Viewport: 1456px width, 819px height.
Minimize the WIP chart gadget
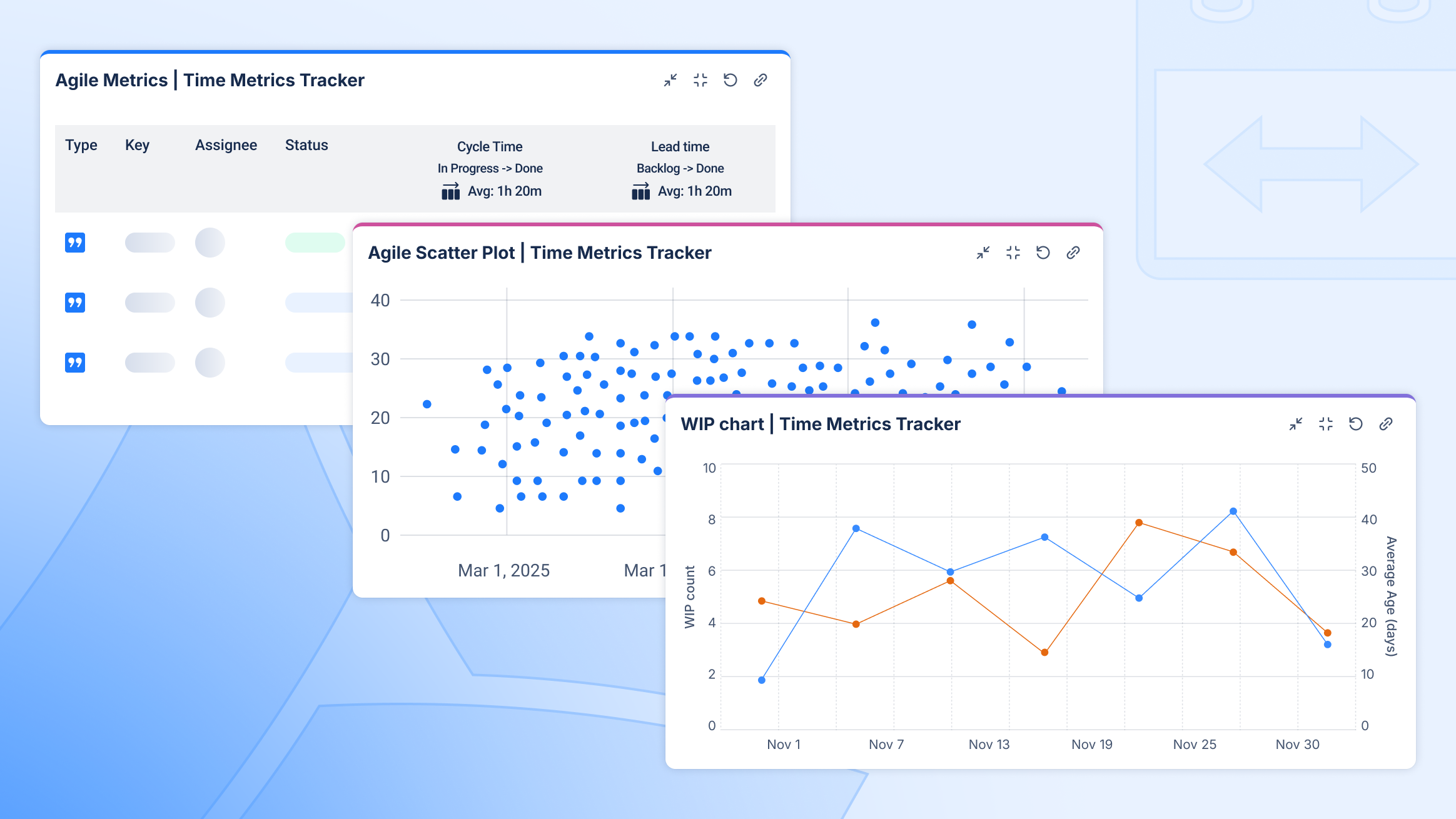[x=1296, y=424]
